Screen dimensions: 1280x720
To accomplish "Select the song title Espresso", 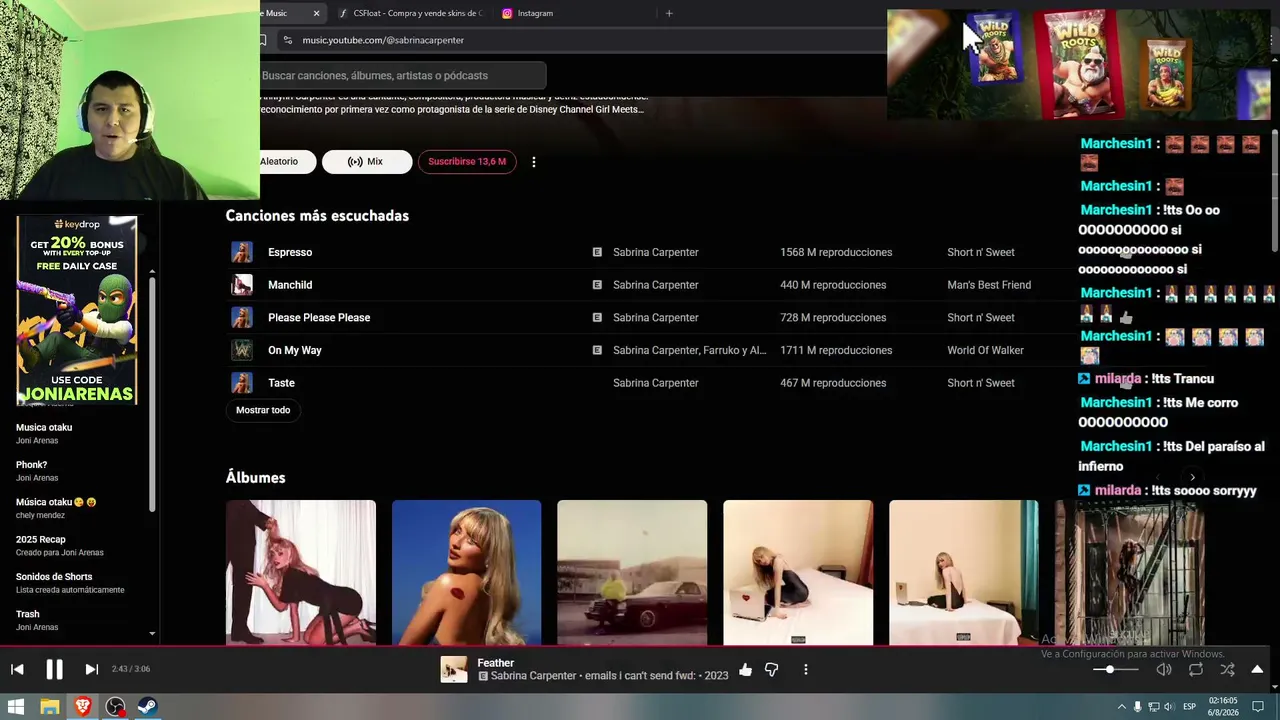I will (x=290, y=252).
